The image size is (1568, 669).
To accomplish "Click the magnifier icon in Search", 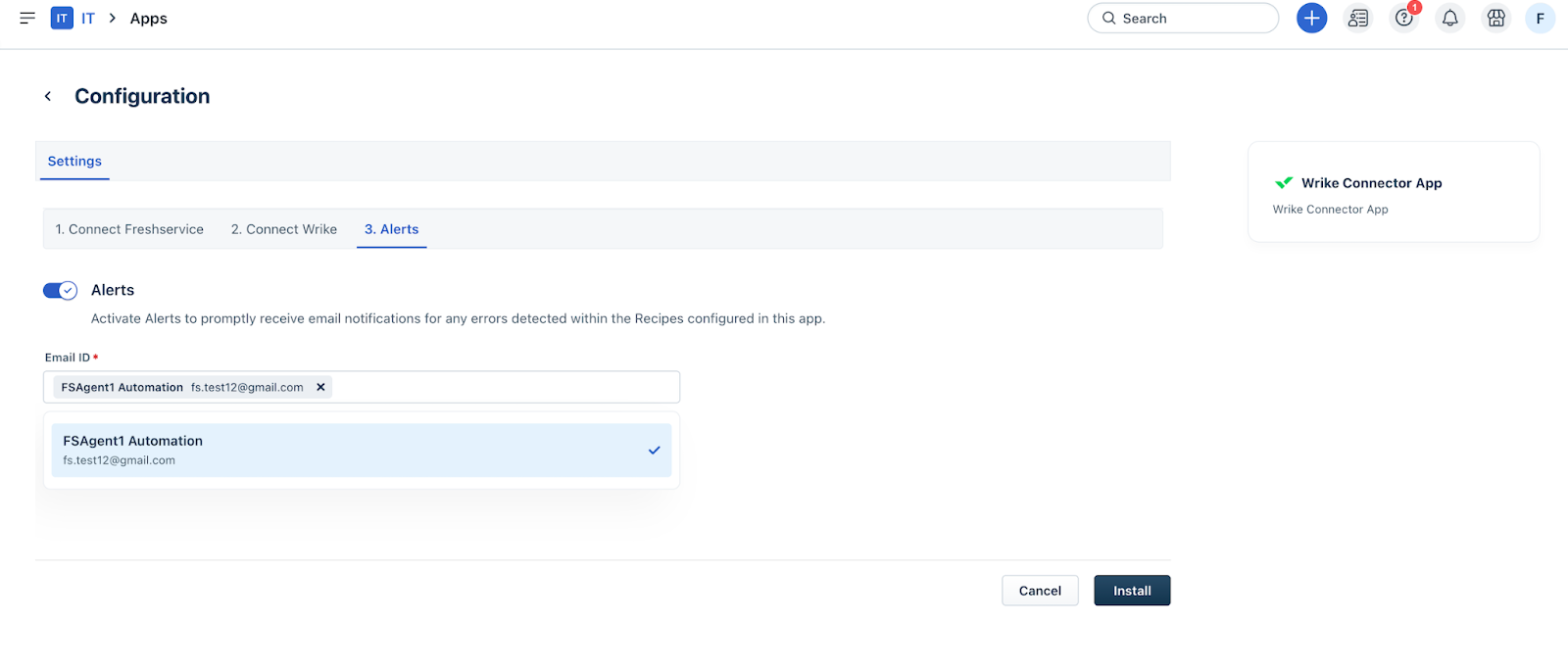I will pos(1108,18).
